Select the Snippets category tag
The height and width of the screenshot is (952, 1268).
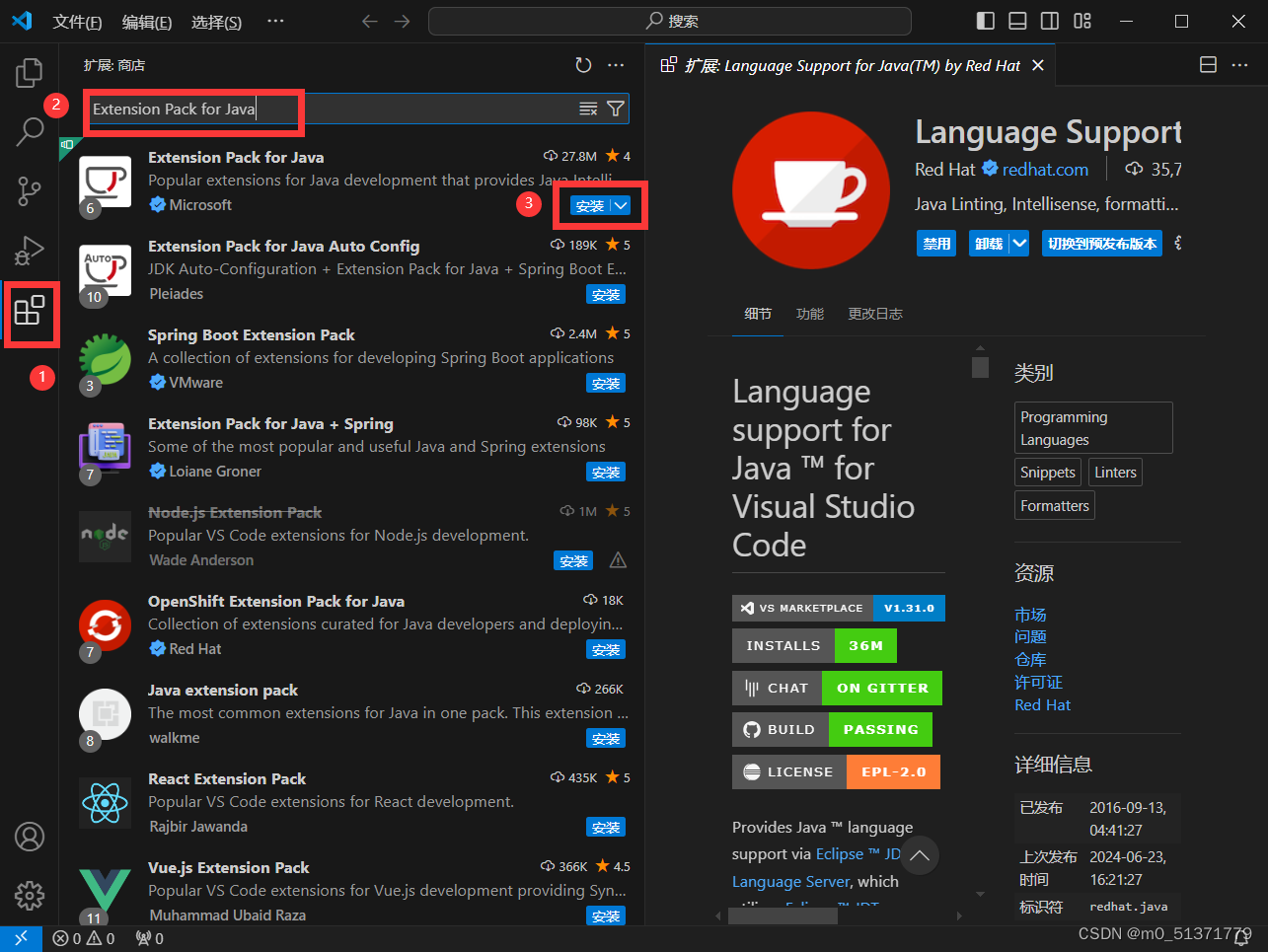click(x=1048, y=473)
